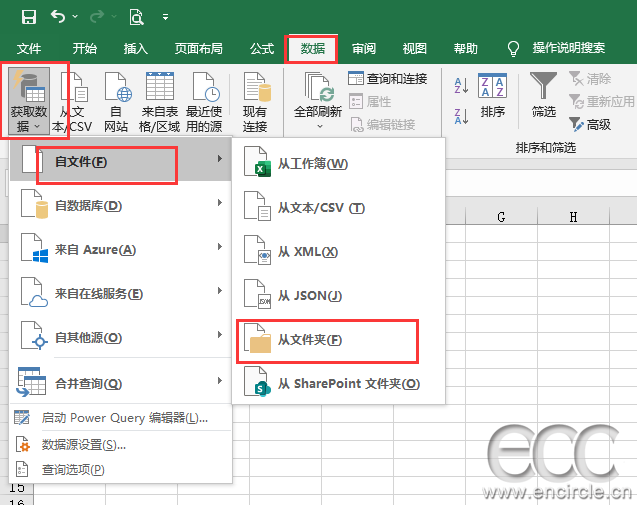Open the 视图 (View) ribbon tab
This screenshot has width=637, height=505.
click(x=415, y=48)
